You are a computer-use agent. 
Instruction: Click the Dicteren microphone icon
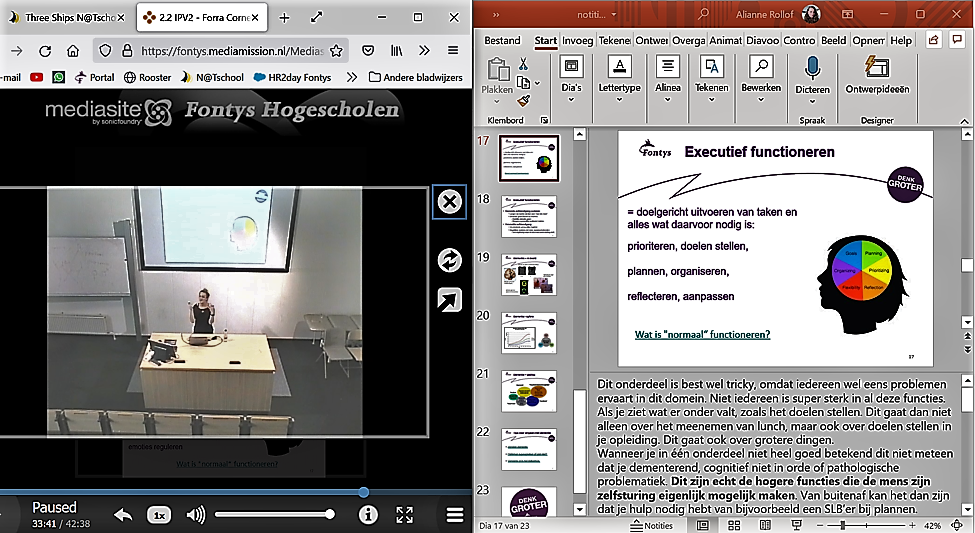point(812,68)
